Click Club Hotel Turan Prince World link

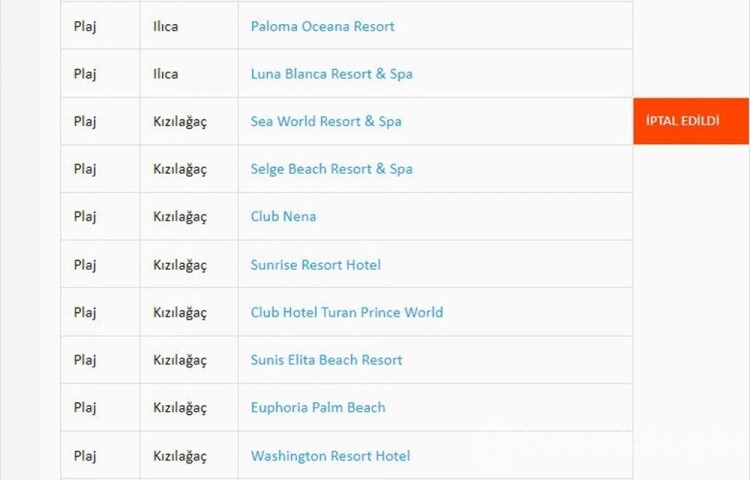coord(347,312)
